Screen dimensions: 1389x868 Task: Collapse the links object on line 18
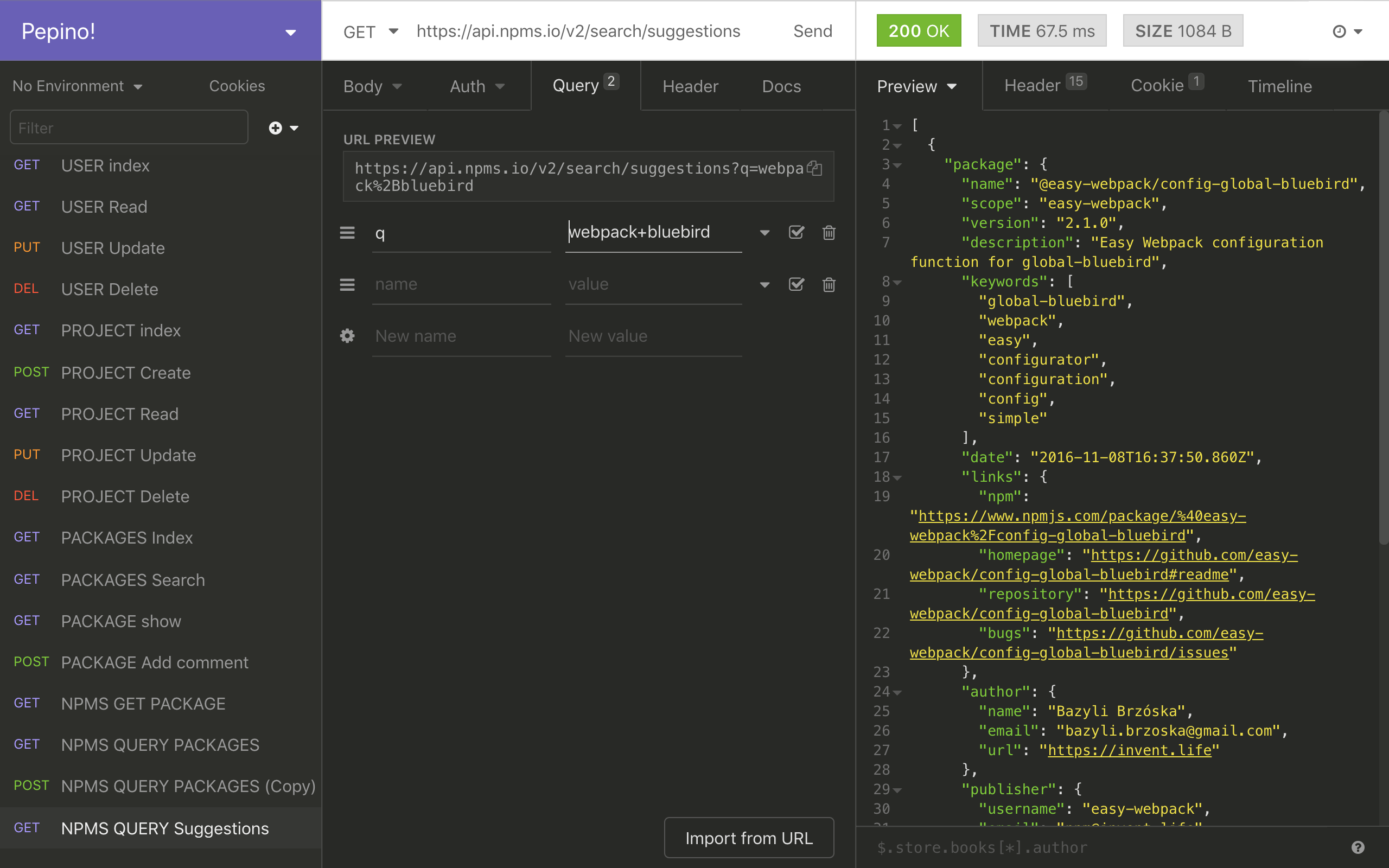click(x=897, y=476)
